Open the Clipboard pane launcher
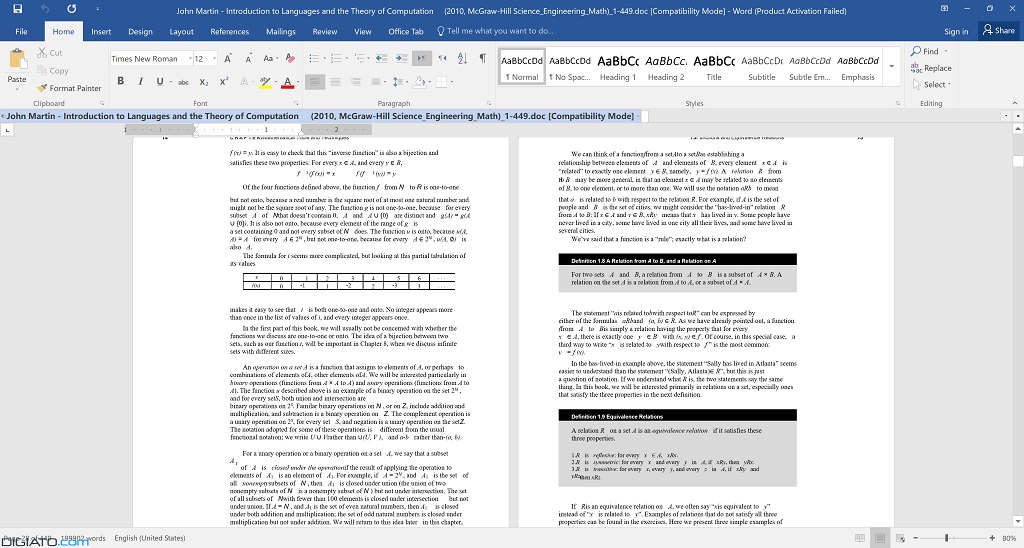The height and width of the screenshot is (548, 1024). click(102, 103)
